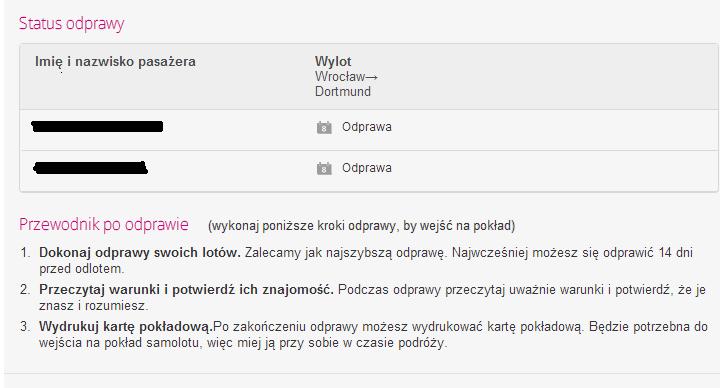Click the Status odprawy heading
Viewport: 720px width, 388px height.
pos(72,23)
